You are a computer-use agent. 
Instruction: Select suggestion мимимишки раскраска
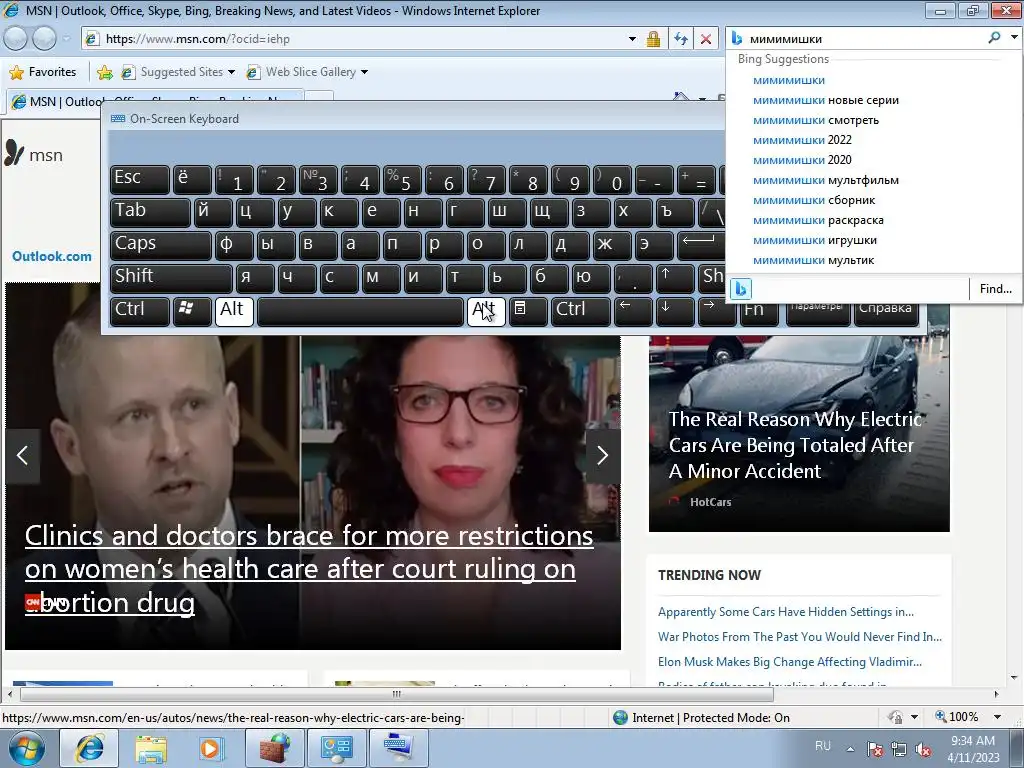point(818,220)
